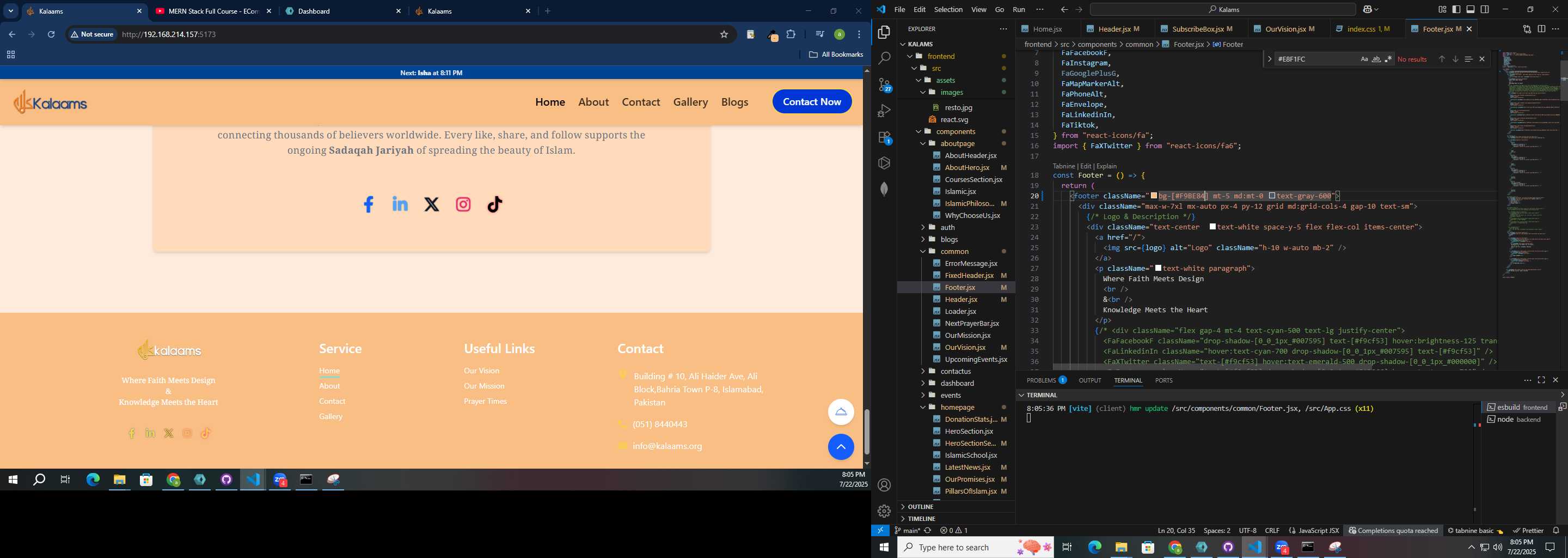Select the node backend terminal
Viewport: 1568px width, 558px height.
(x=1518, y=420)
